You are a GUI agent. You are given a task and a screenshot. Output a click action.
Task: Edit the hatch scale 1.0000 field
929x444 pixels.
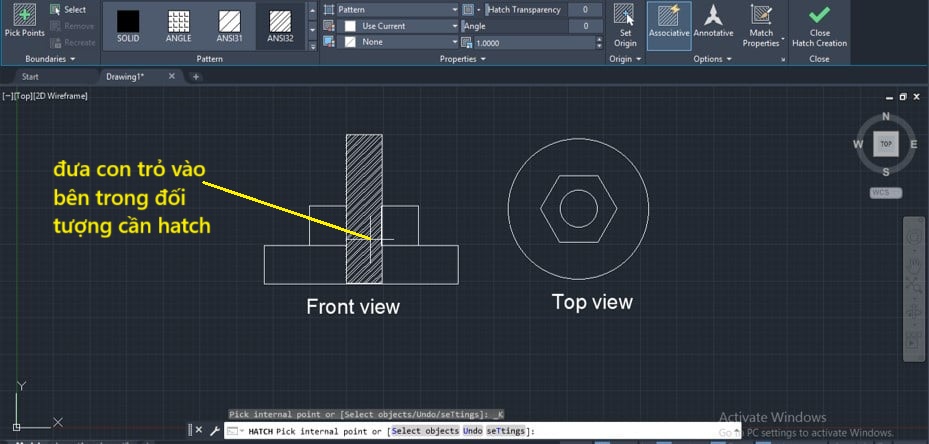(534, 43)
